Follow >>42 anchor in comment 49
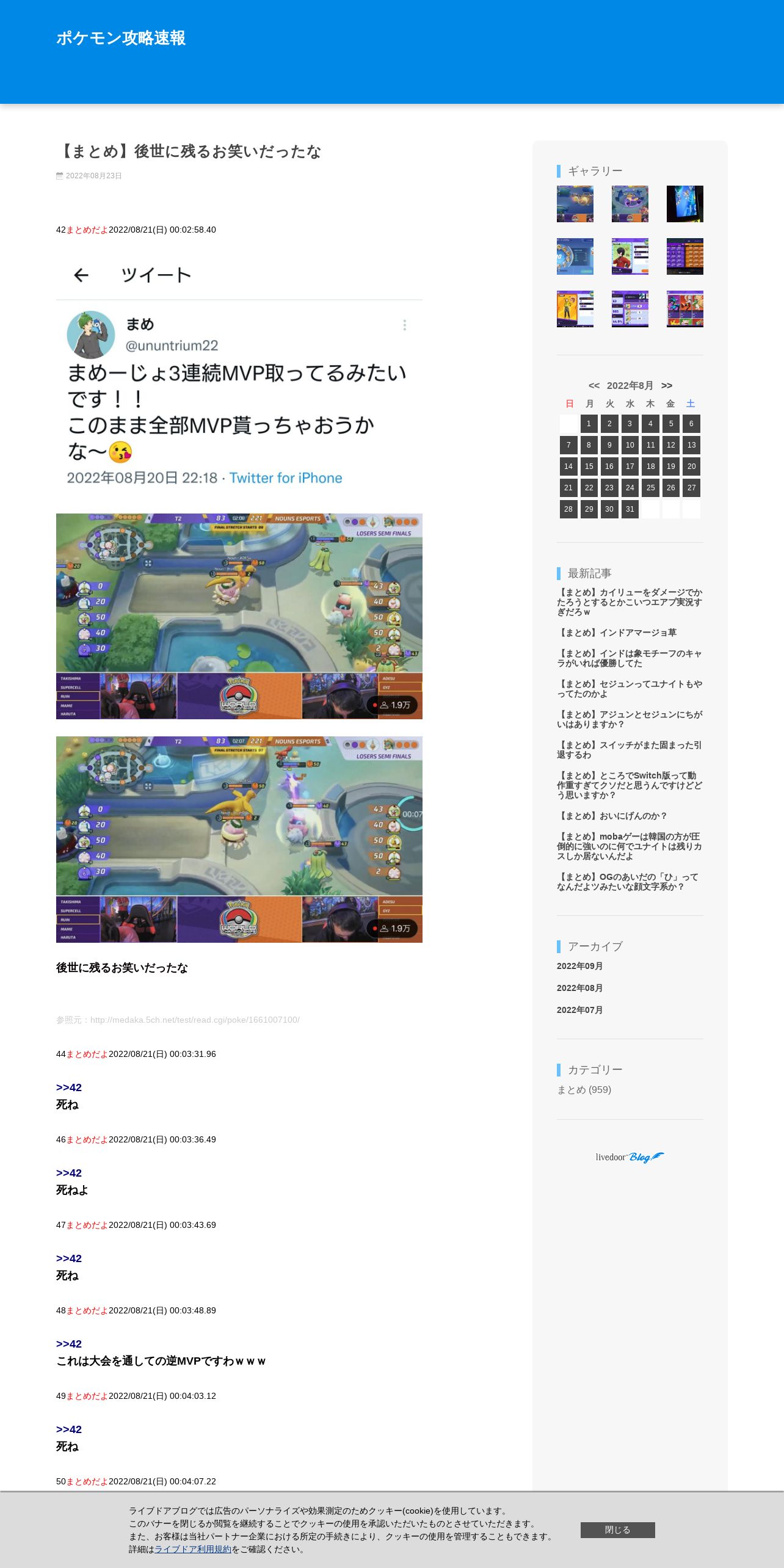The width and height of the screenshot is (784, 1568). pos(68,1429)
